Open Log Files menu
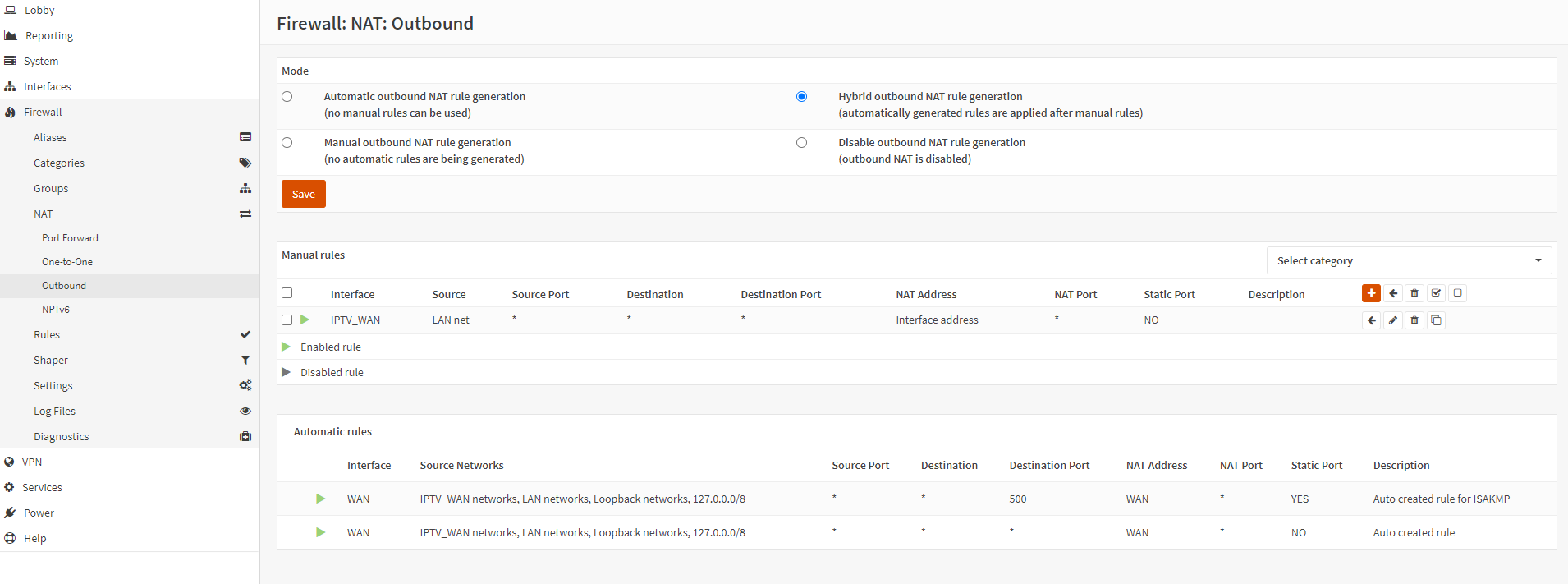This screenshot has width=1568, height=584. 130,411
